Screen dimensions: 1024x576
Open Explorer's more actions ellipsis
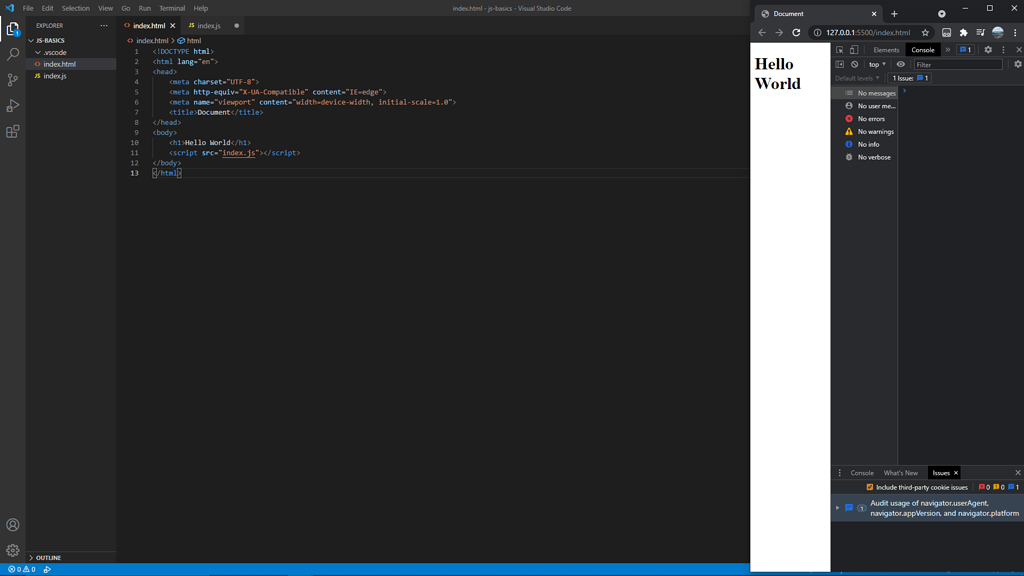(104, 25)
